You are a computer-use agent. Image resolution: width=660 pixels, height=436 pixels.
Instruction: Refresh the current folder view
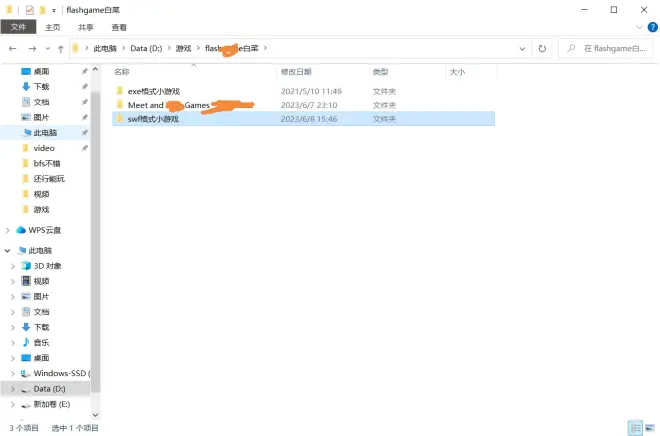[x=542, y=48]
